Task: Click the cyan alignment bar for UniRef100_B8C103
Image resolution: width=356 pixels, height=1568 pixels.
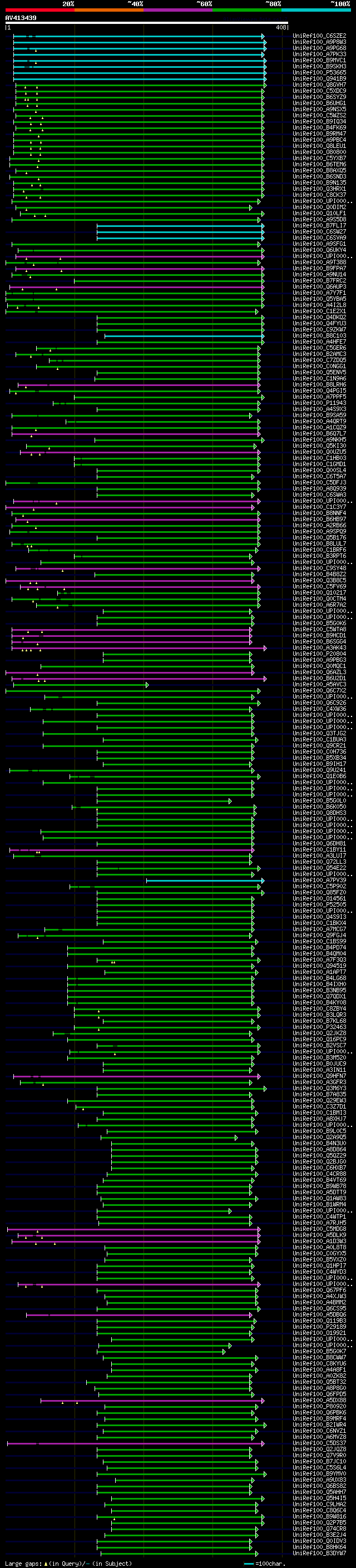Action: (x=184, y=336)
